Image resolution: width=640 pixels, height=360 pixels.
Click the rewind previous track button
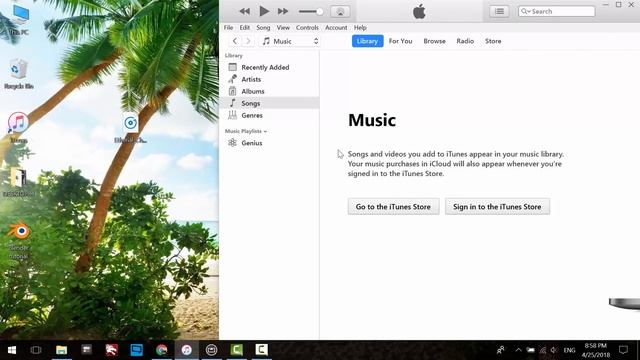pyautogui.click(x=244, y=11)
